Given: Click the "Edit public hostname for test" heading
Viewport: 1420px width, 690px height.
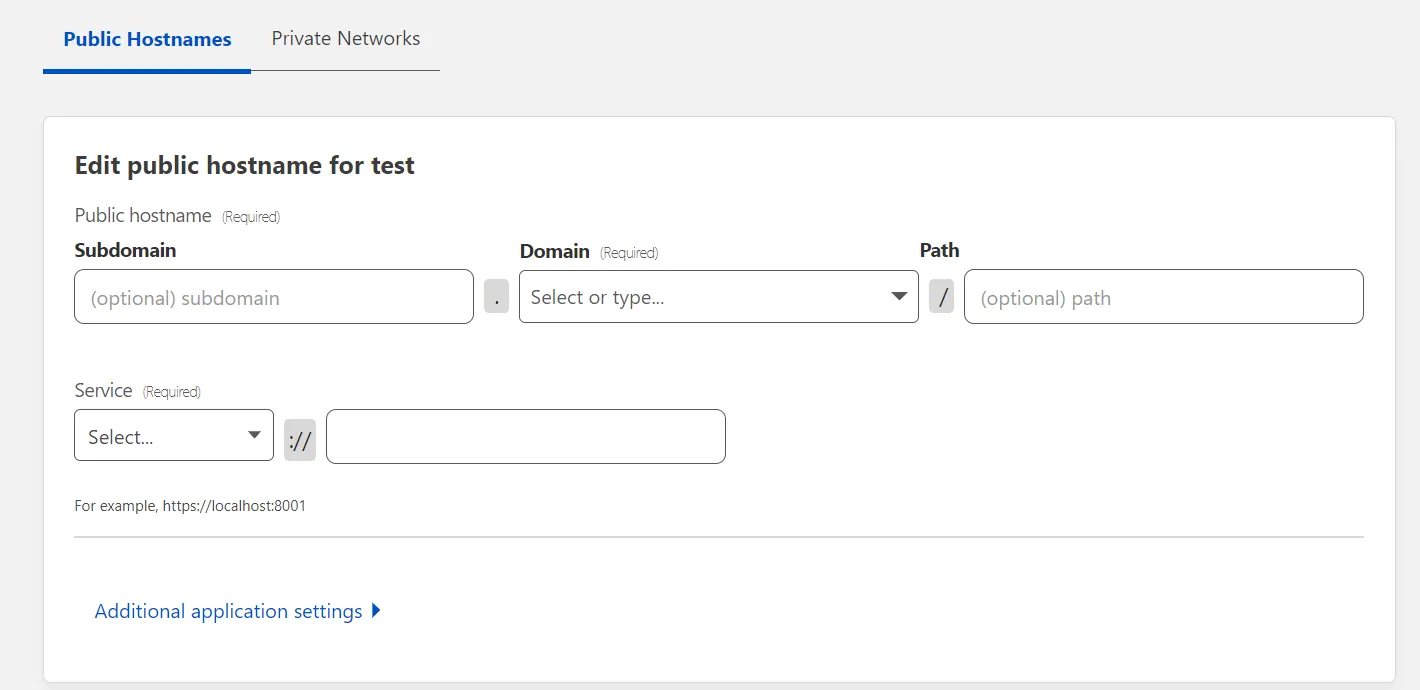Looking at the screenshot, I should (244, 165).
